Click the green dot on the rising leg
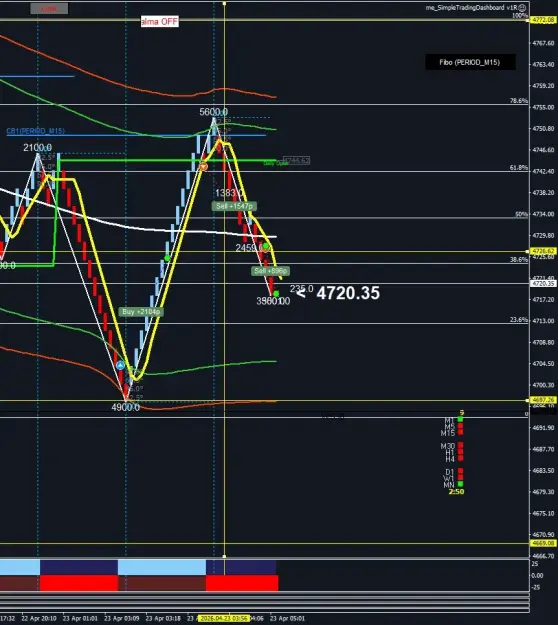 pos(167,258)
